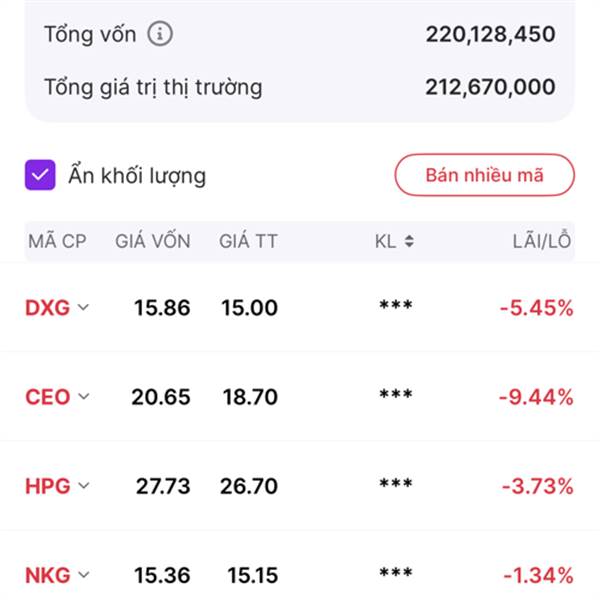Click the LÃI/LỖ column header

tap(540, 241)
